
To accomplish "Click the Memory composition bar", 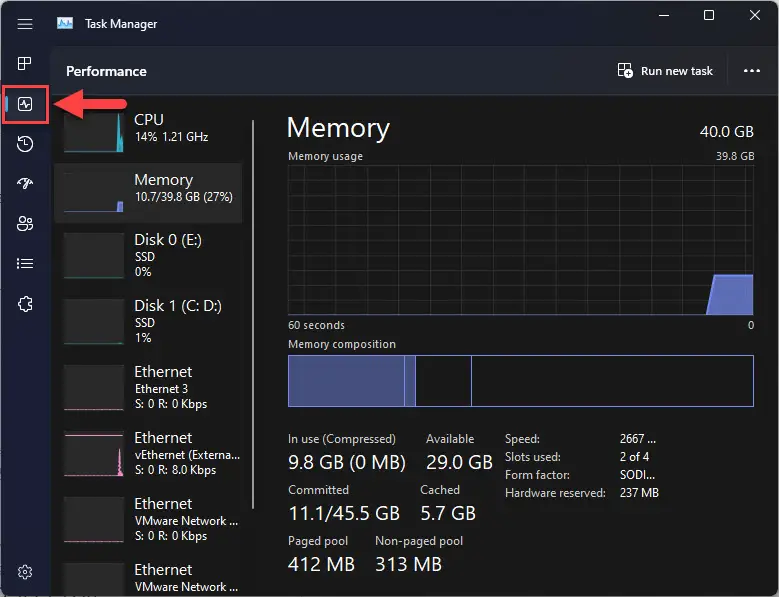I will pos(521,381).
